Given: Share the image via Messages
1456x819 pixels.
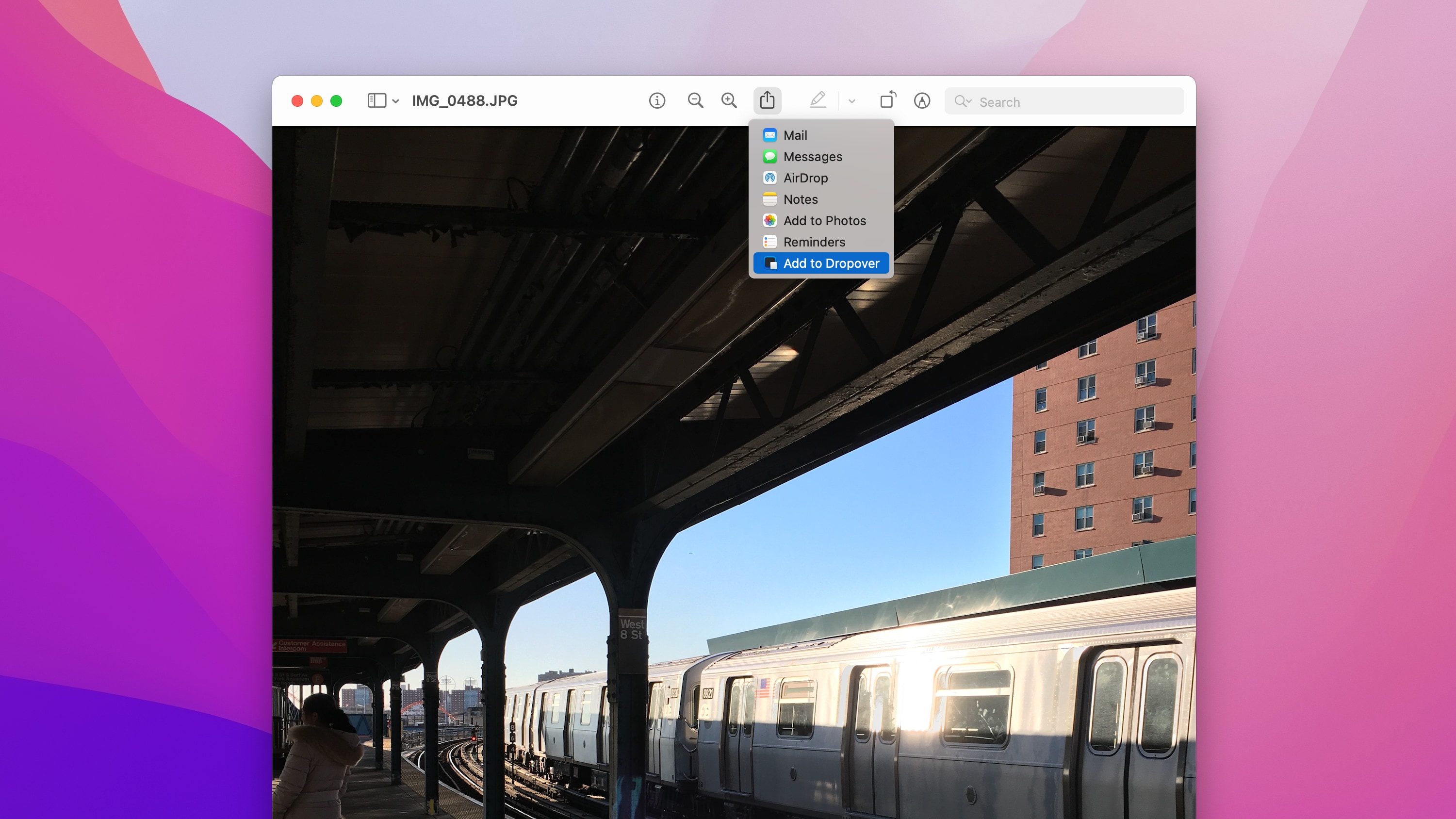Looking at the screenshot, I should pyautogui.click(x=813, y=157).
